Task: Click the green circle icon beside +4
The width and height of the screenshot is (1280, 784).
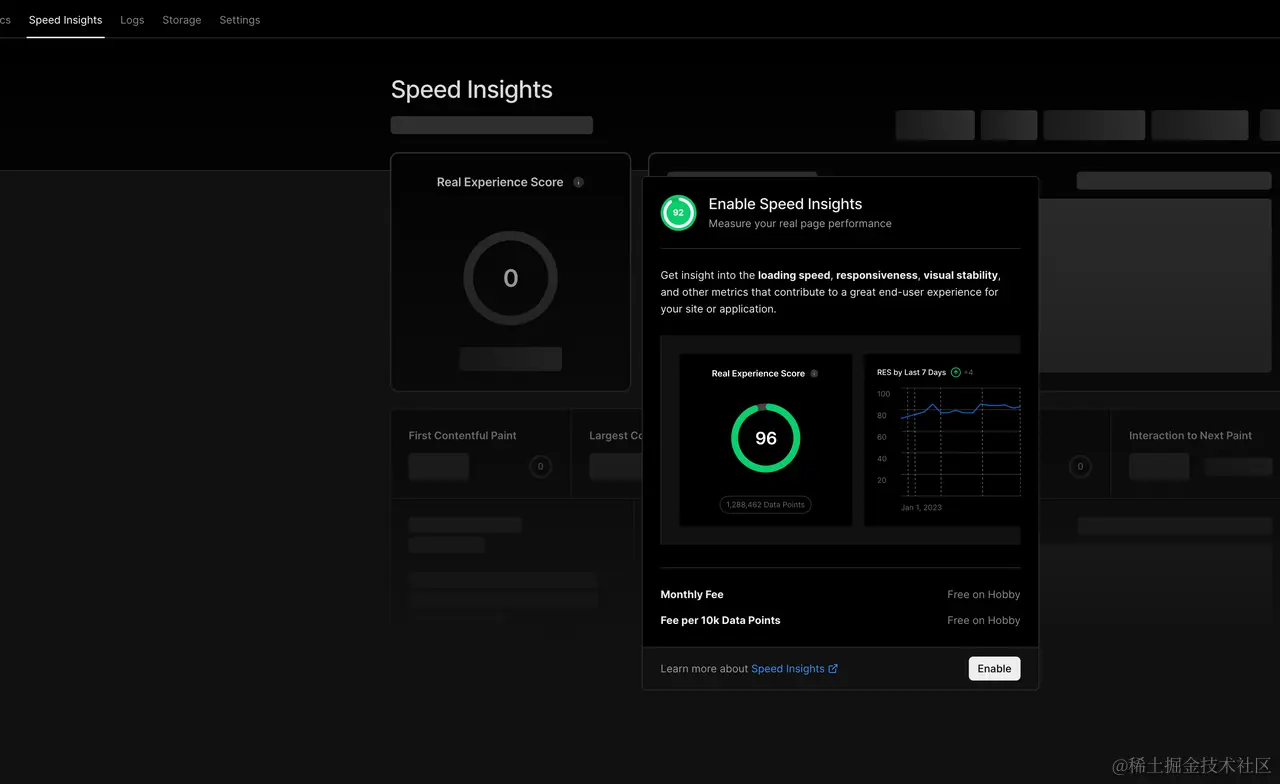Action: click(x=956, y=372)
